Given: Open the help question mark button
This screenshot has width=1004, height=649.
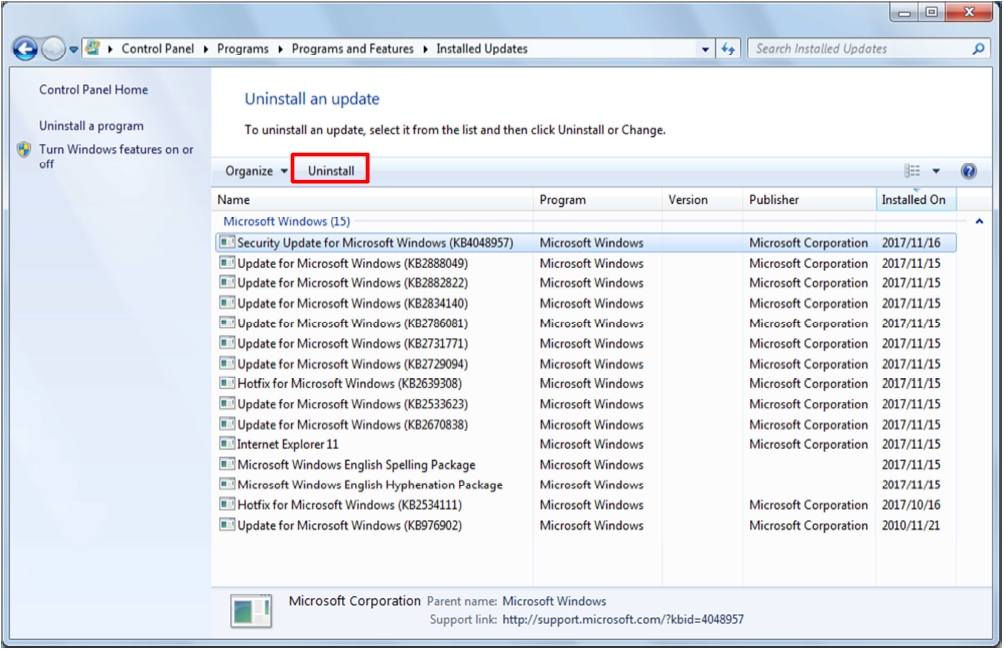Looking at the screenshot, I should tap(968, 171).
